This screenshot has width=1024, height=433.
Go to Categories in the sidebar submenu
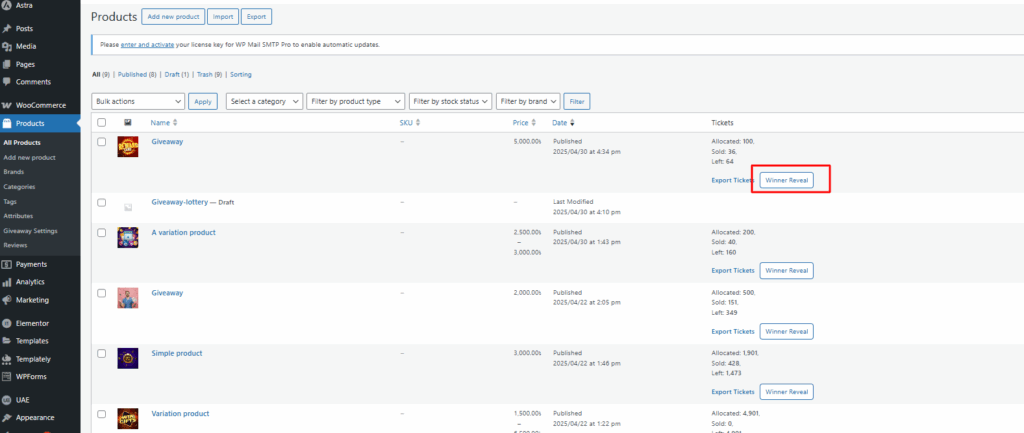click(19, 187)
